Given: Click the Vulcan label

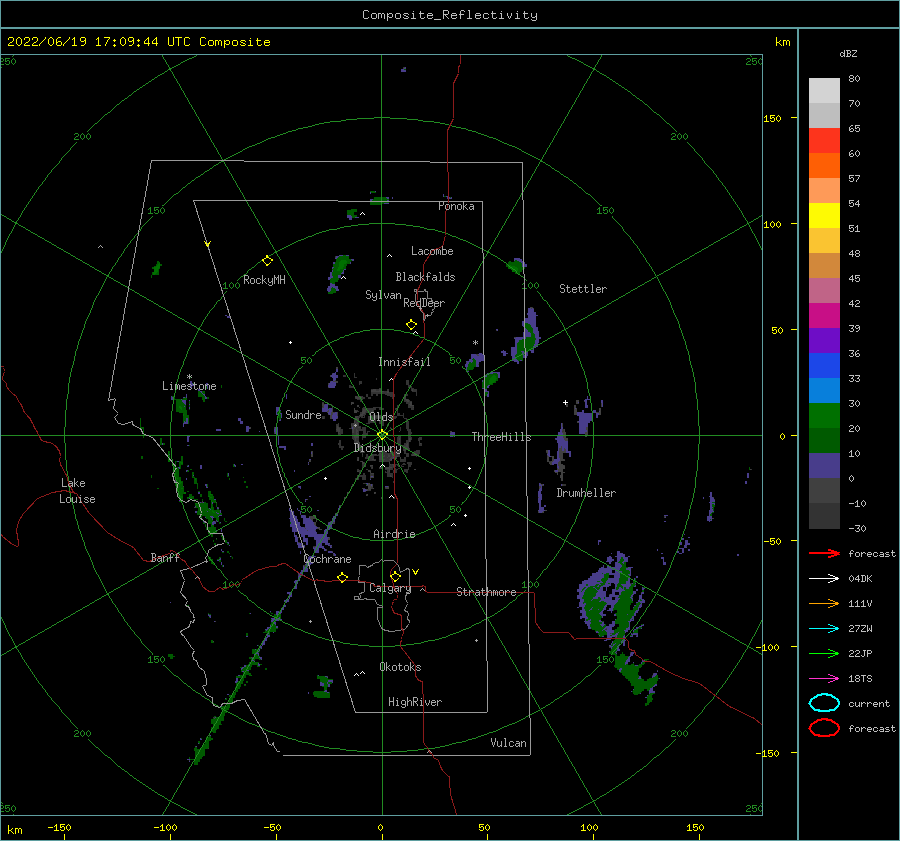Looking at the screenshot, I should [x=508, y=743].
